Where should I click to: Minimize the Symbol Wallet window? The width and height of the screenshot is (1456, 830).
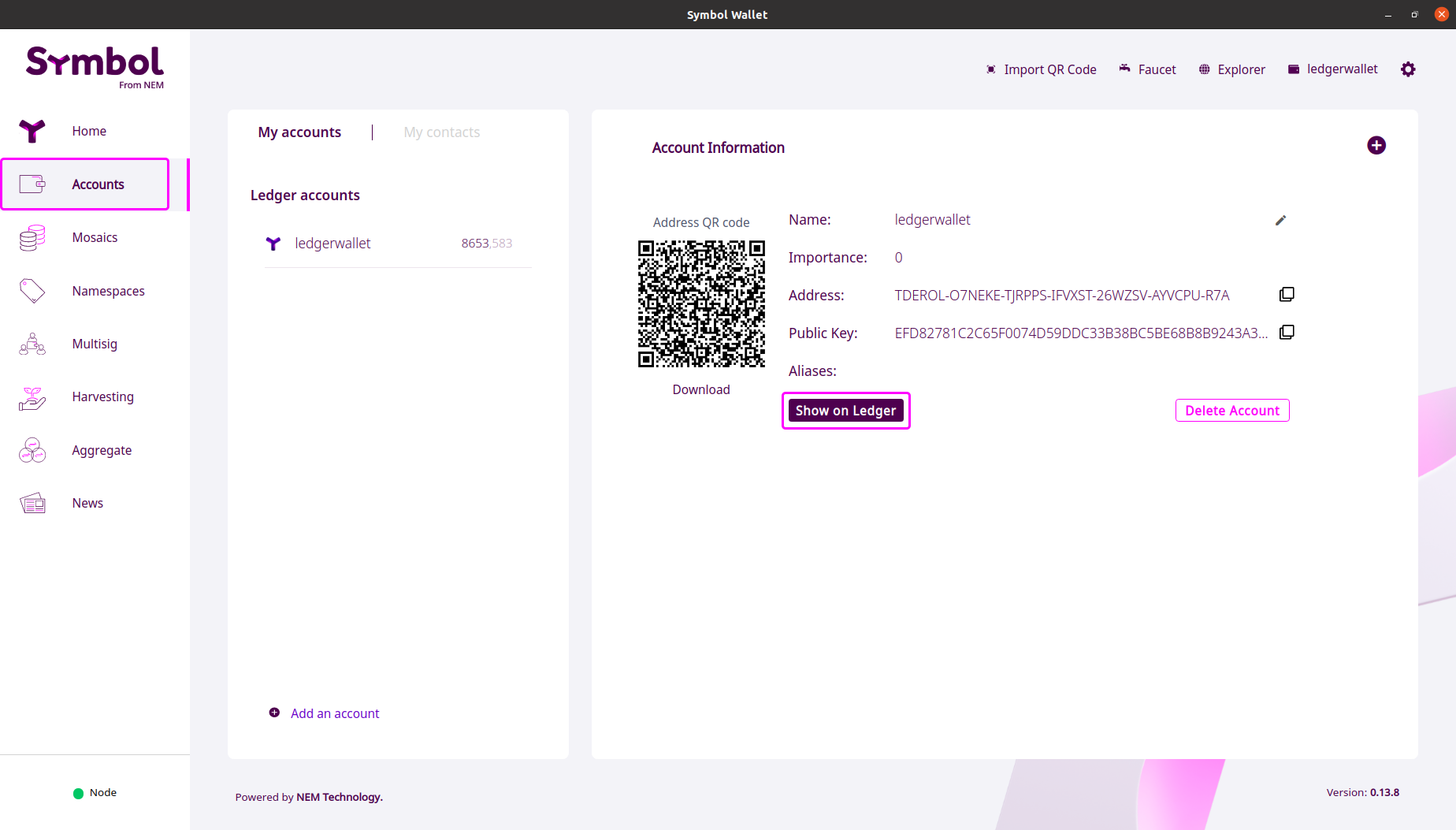coord(1388,14)
